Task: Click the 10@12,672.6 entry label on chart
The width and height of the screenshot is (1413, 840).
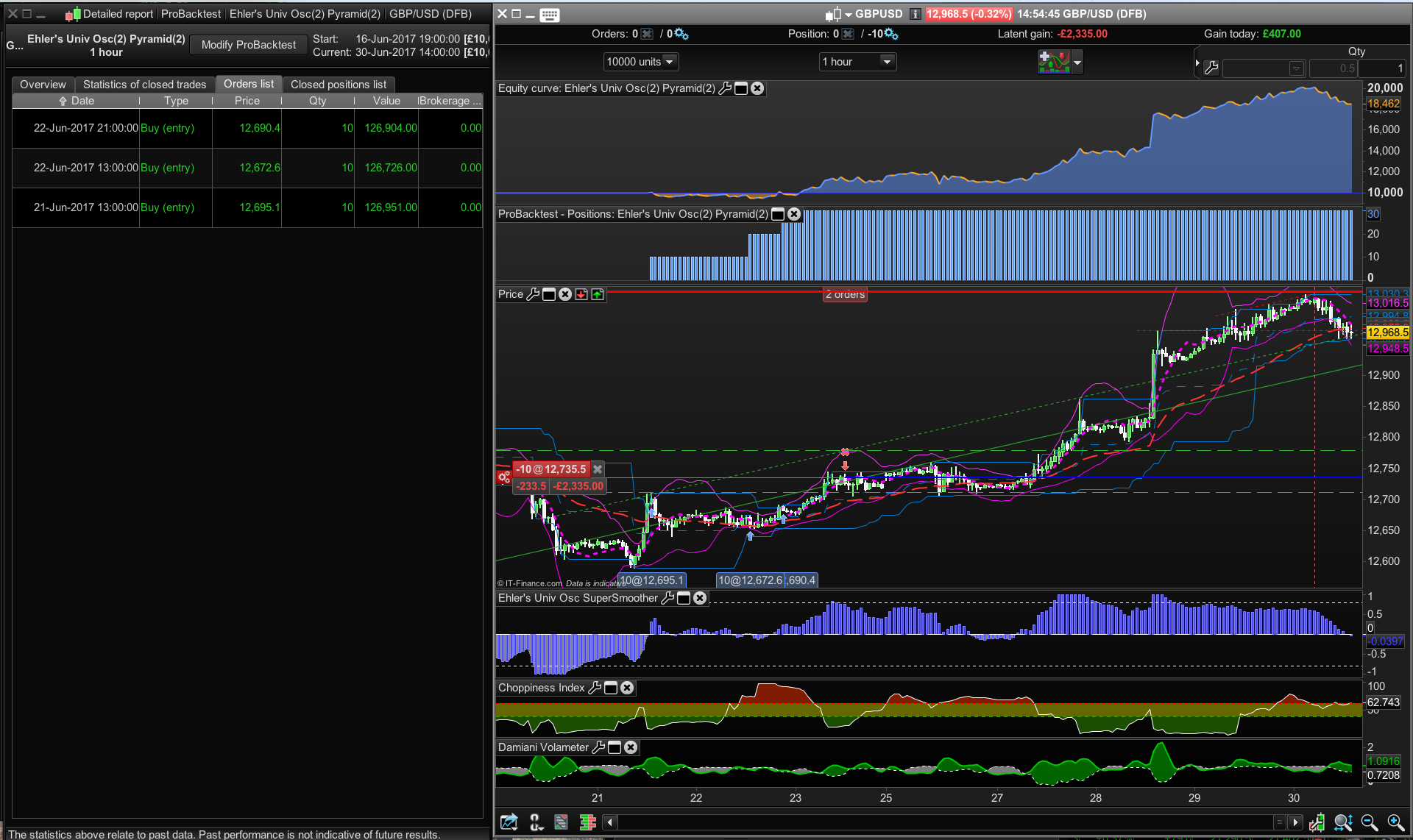Action: [x=751, y=580]
